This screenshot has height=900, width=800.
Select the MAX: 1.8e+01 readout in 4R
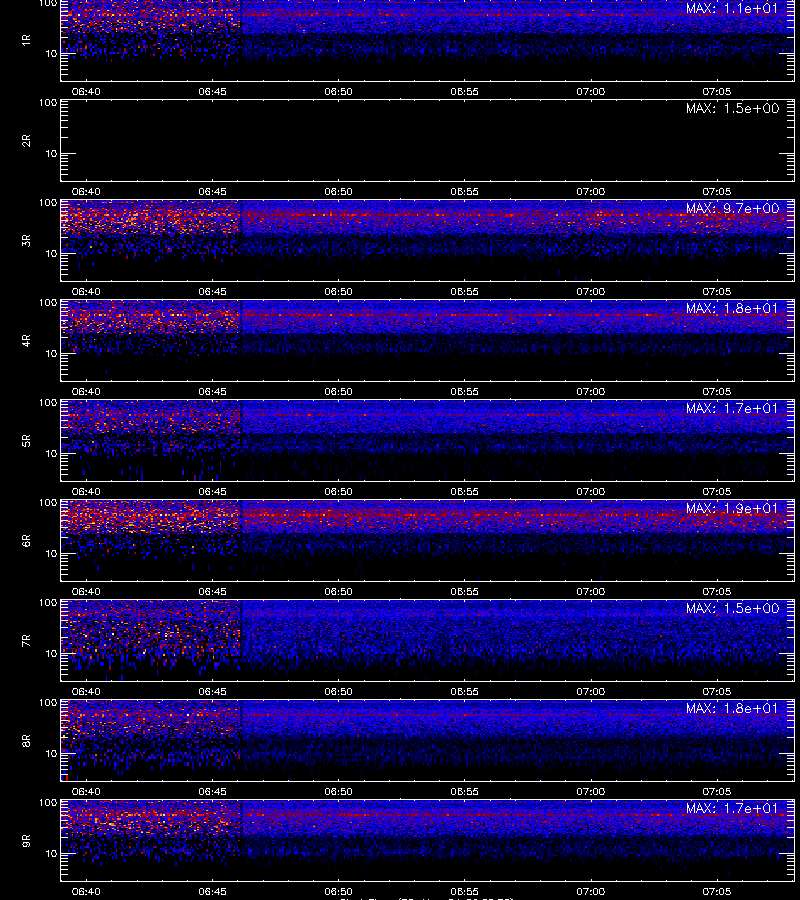click(x=732, y=308)
